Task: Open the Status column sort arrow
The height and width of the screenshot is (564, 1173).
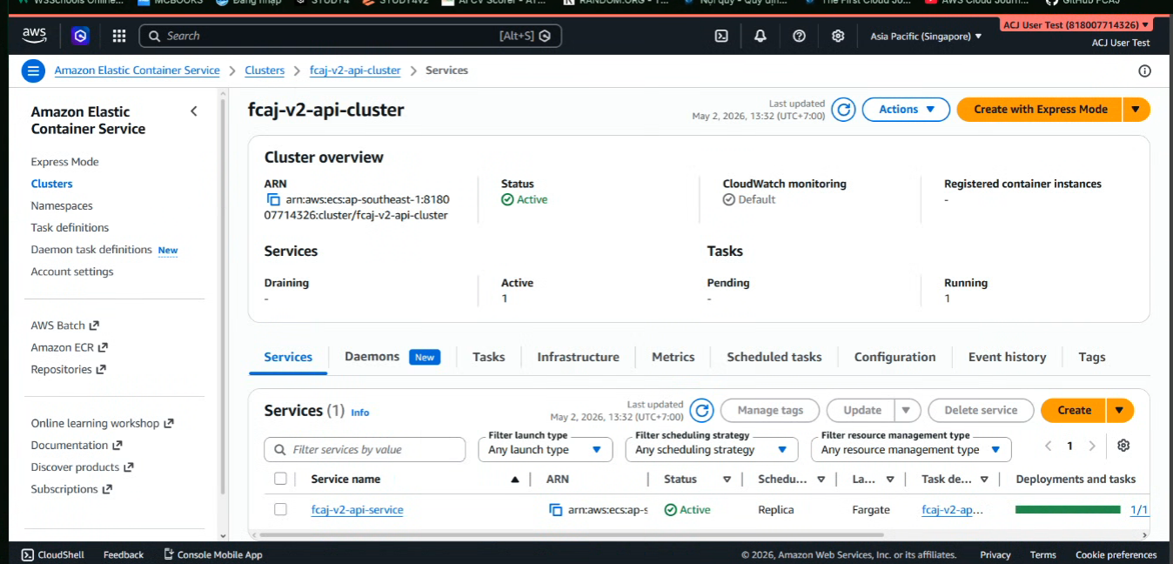Action: [x=726, y=479]
